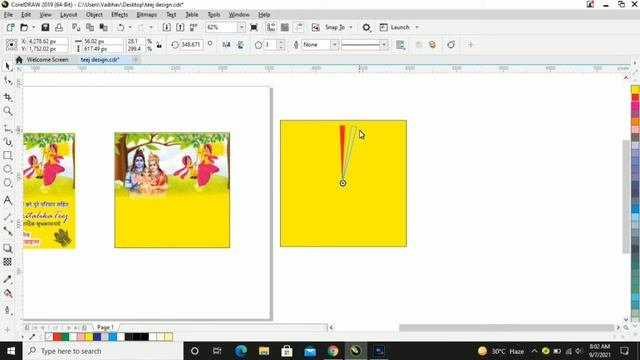Open the Bitmaps menu
640x360 pixels.
point(147,14)
